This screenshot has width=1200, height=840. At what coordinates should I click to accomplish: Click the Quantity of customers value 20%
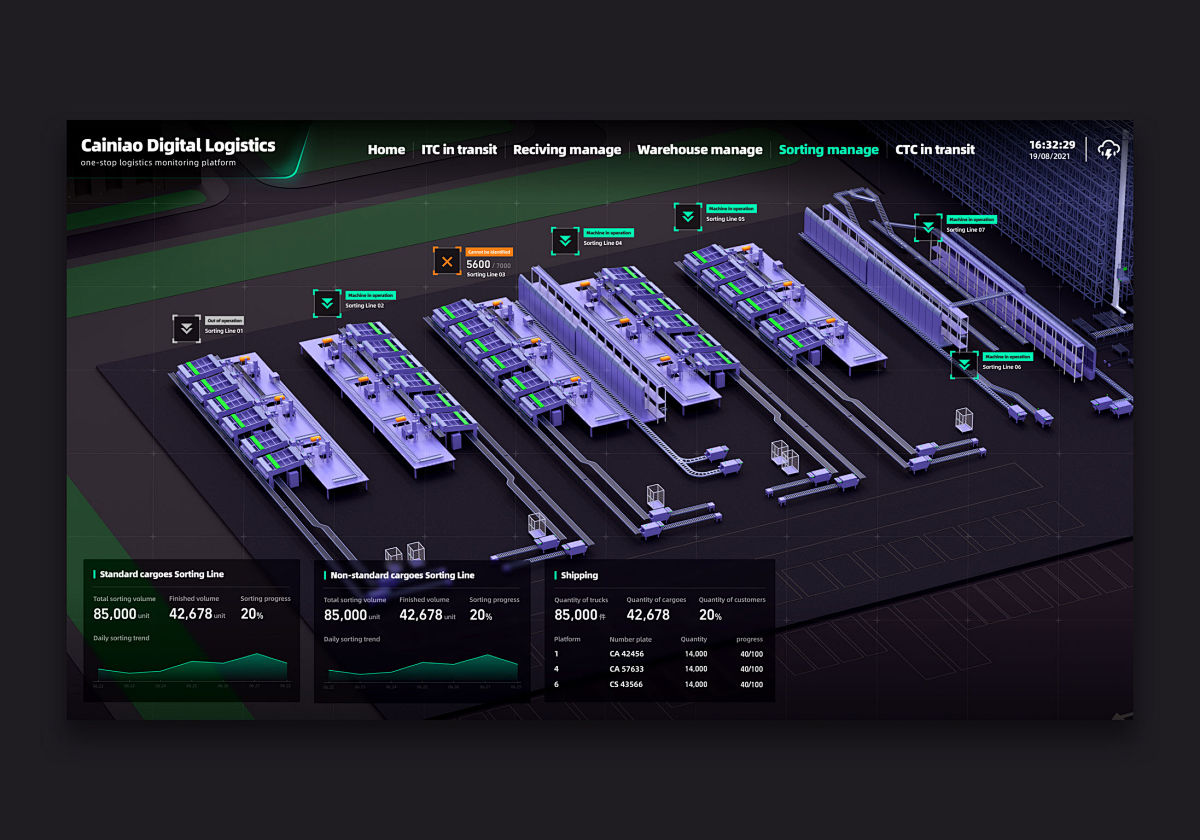coord(710,615)
